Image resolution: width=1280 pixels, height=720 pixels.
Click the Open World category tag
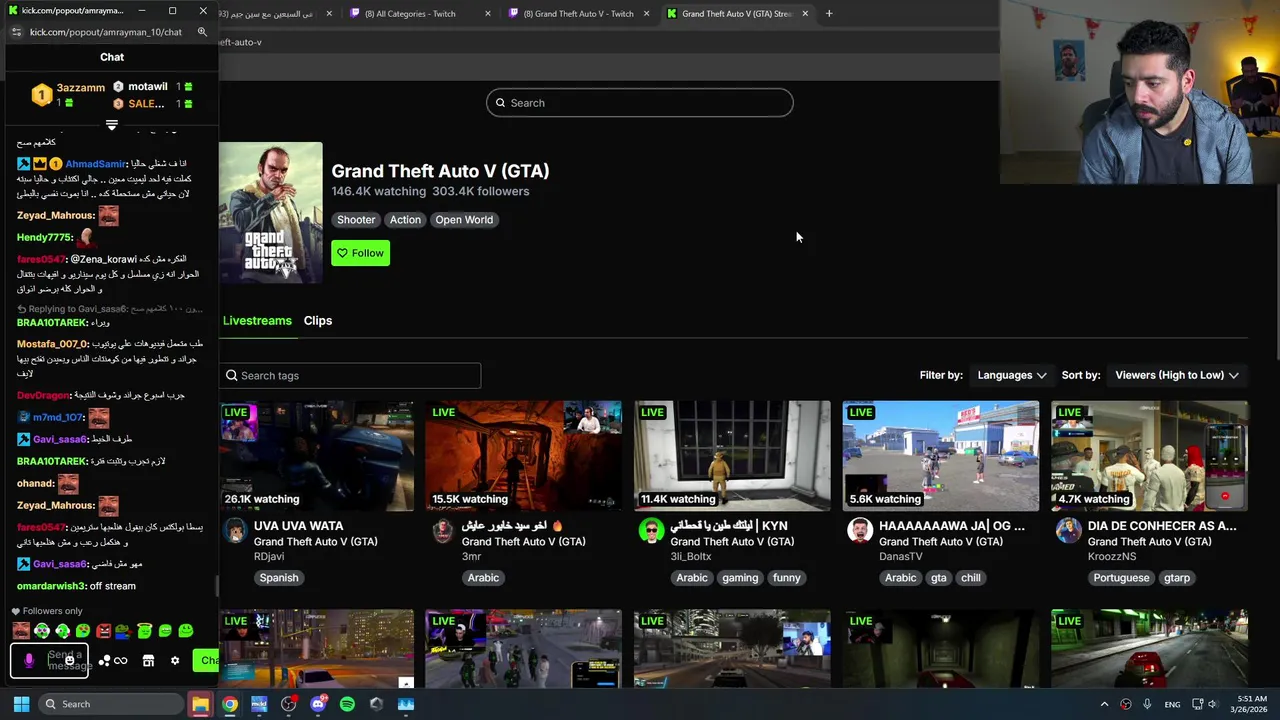[x=464, y=220]
